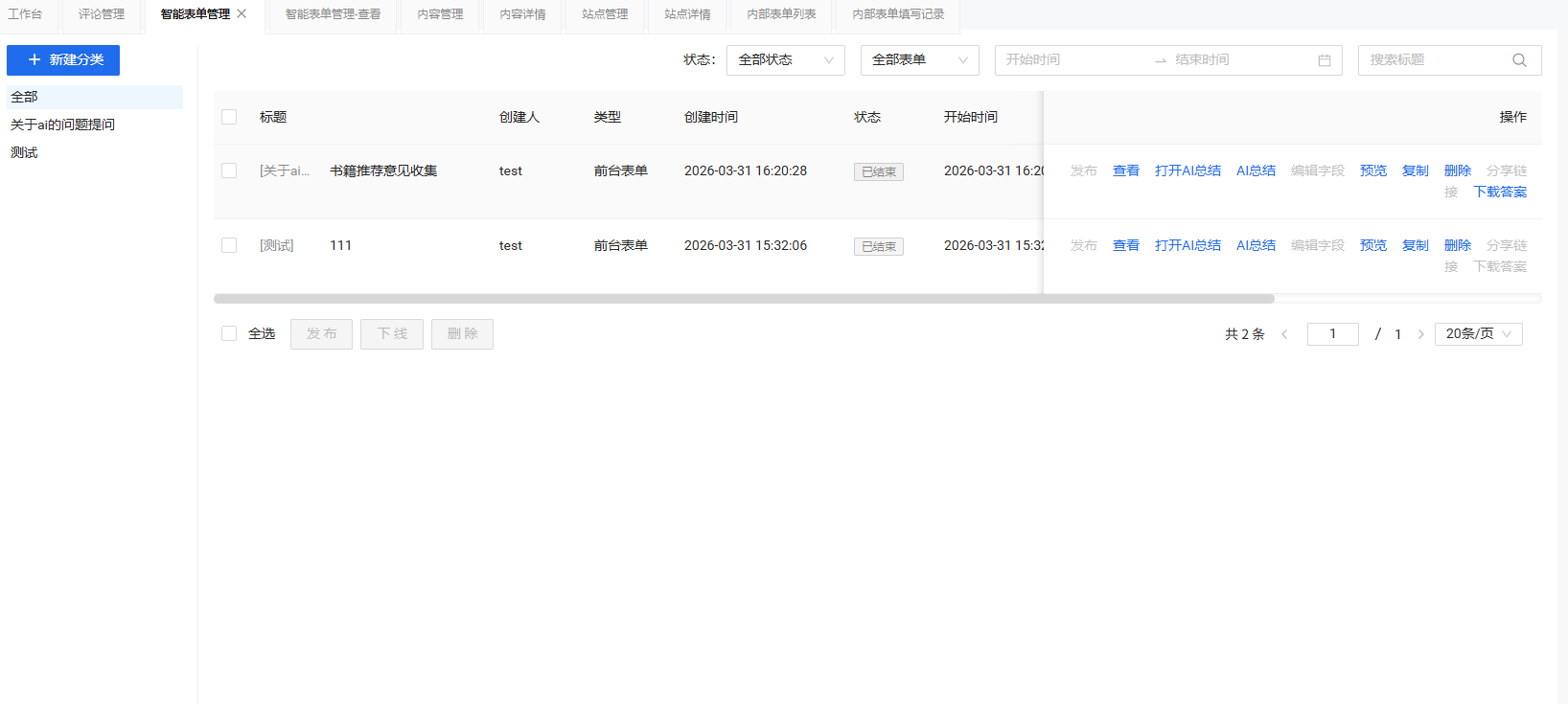This screenshot has height=704, width=1568.
Task: Expand the 全部表单 form type dropdown
Action: click(x=919, y=59)
